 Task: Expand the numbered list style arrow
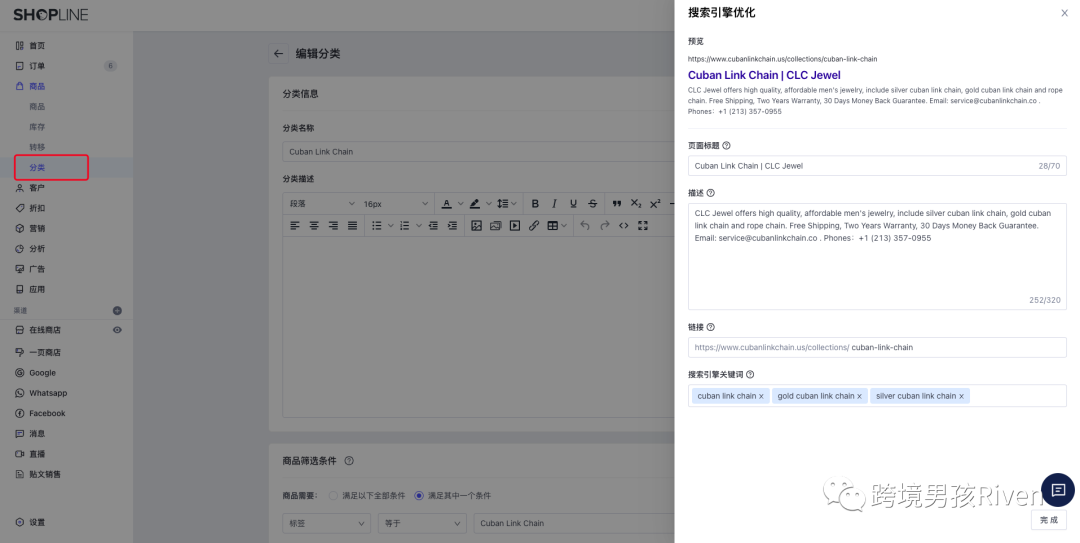point(418,225)
